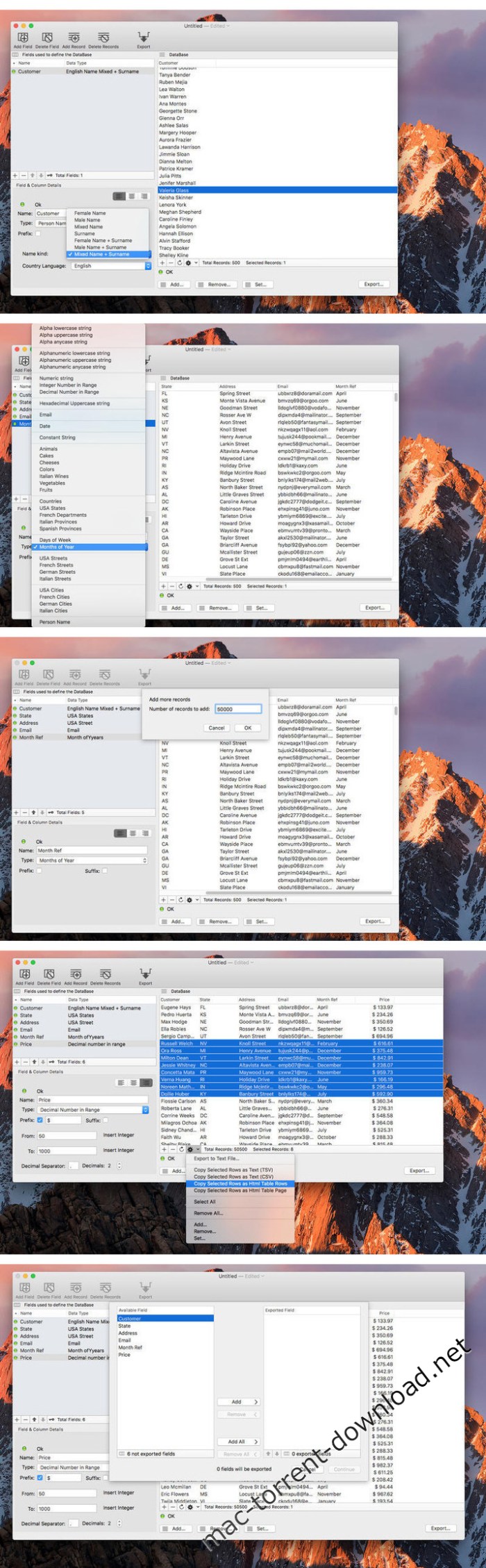The height and width of the screenshot is (1568, 486).
Task: Select USA Cities from the data type list
Action: (51, 590)
